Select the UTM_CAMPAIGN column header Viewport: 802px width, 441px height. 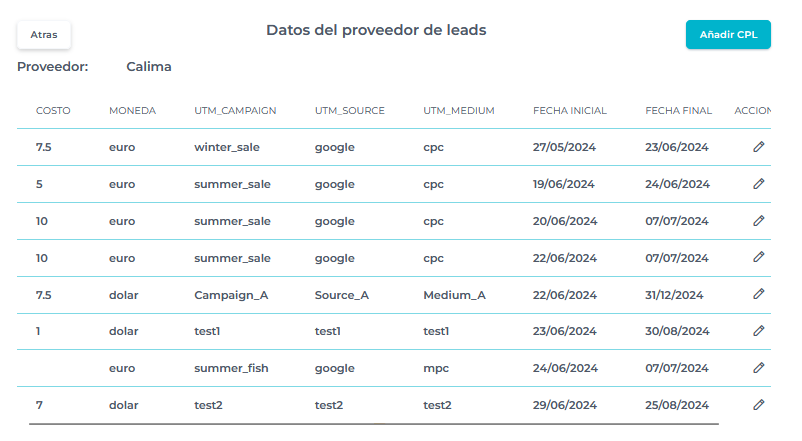pos(235,110)
